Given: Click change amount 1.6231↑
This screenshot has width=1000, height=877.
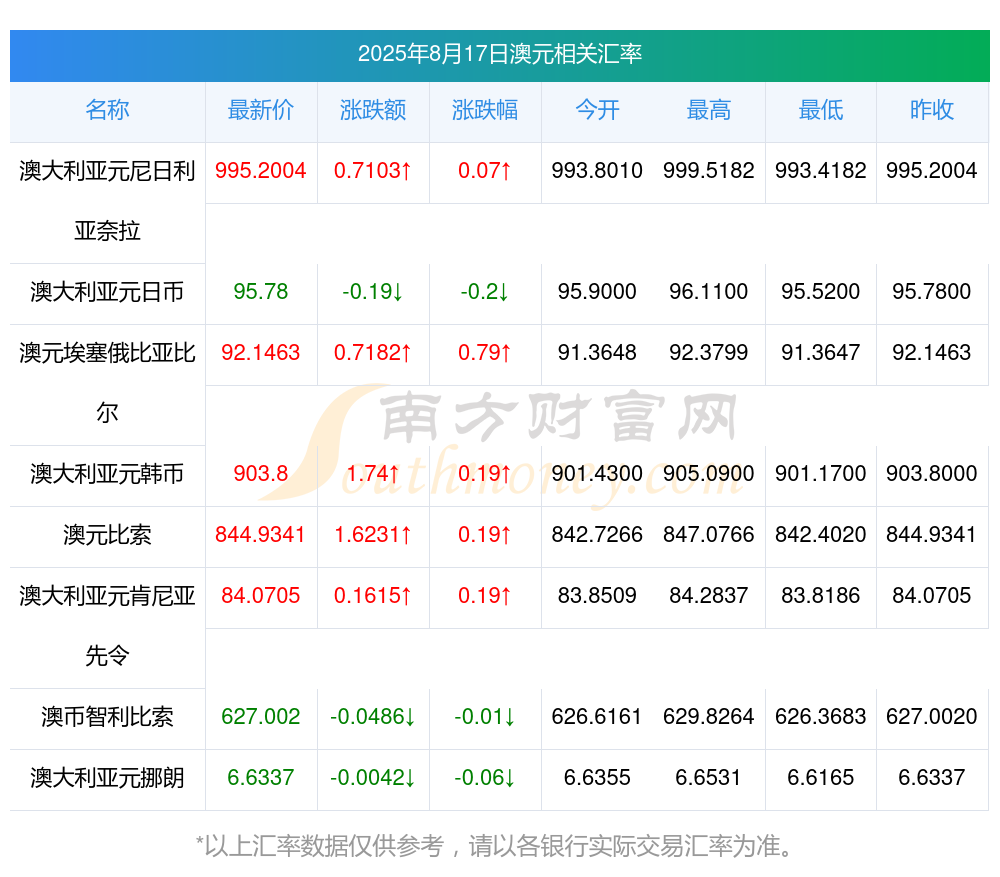Looking at the screenshot, I should click(373, 534).
